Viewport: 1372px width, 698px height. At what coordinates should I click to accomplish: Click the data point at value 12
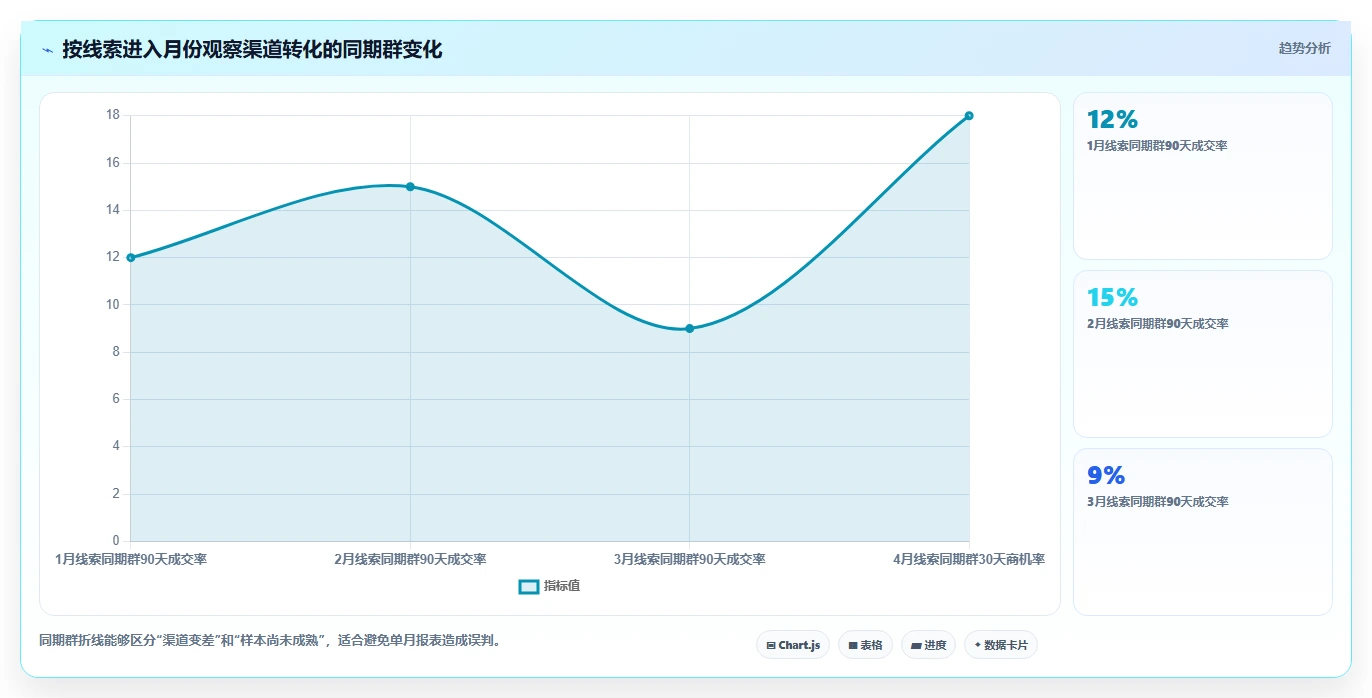click(130, 258)
